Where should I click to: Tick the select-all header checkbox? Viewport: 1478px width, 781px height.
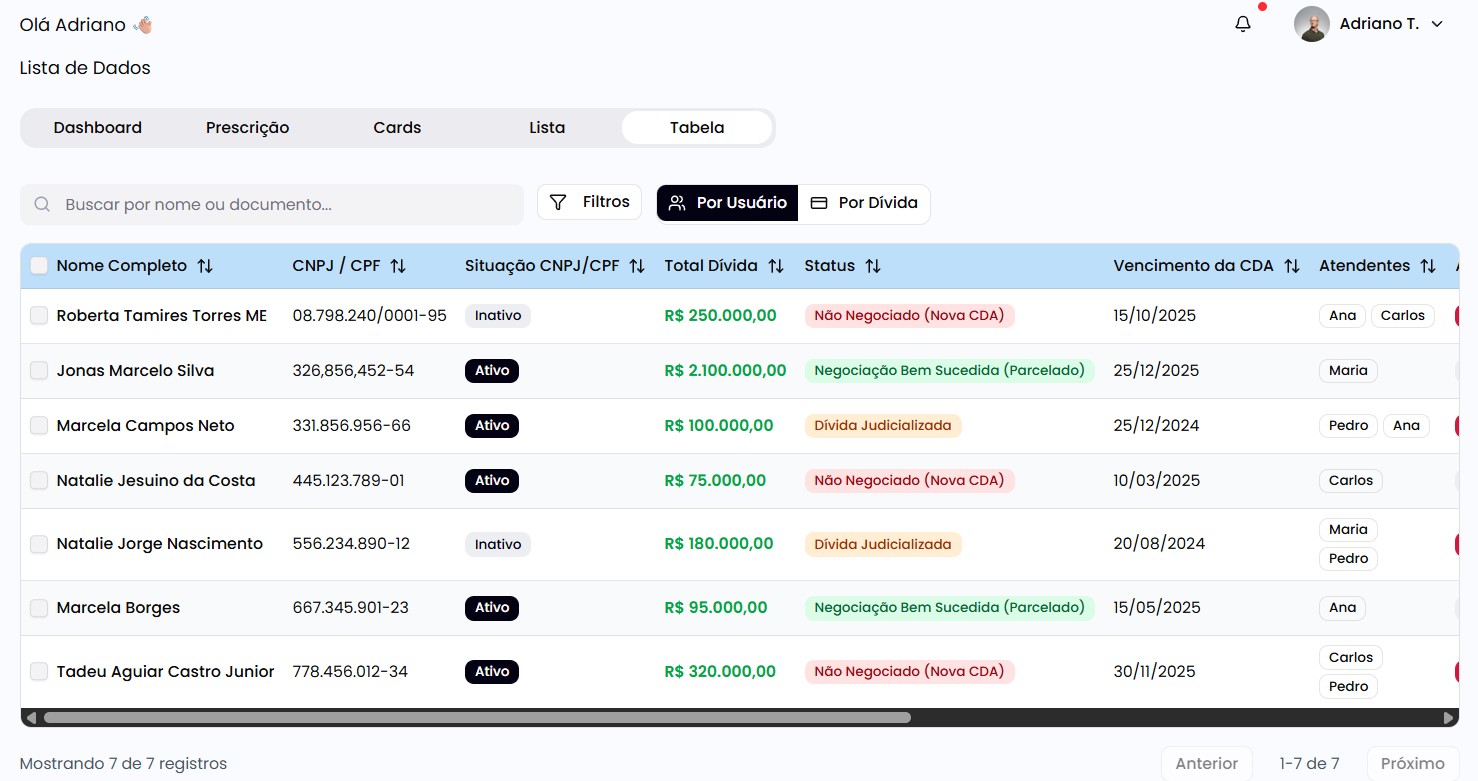tap(39, 266)
